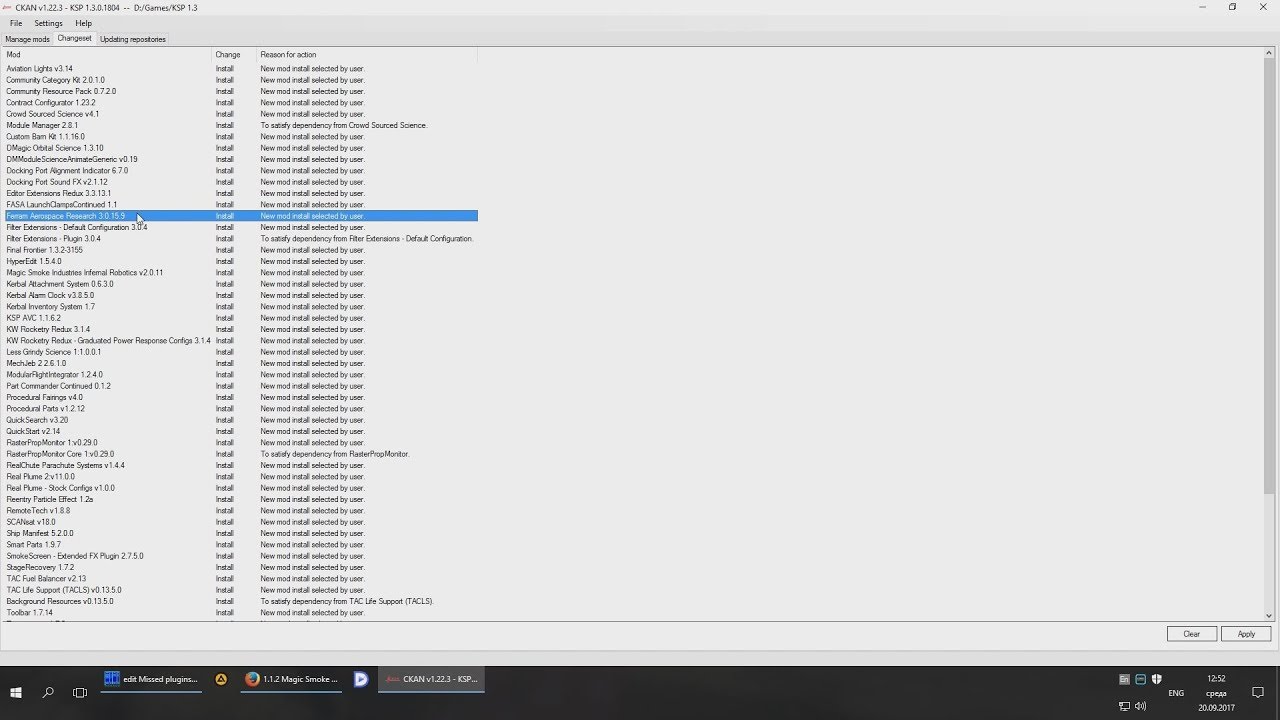Open the notification center icon
1280x720 pixels.
click(x=1258, y=692)
